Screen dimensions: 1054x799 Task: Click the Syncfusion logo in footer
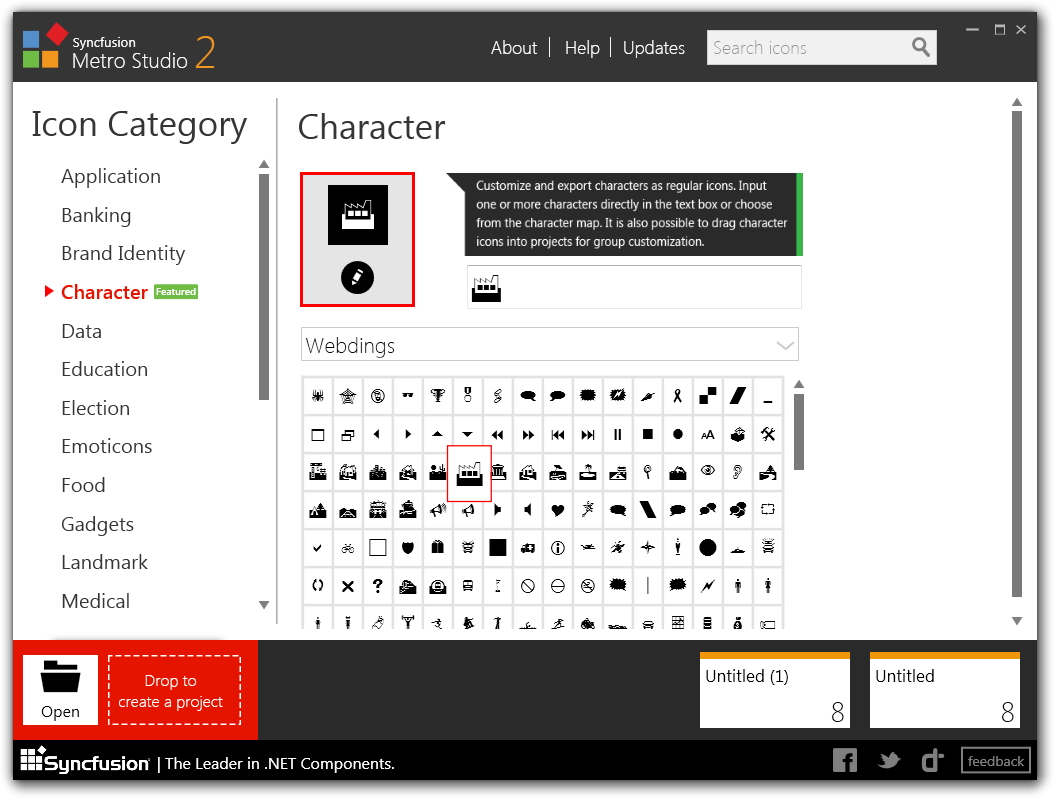point(85,761)
